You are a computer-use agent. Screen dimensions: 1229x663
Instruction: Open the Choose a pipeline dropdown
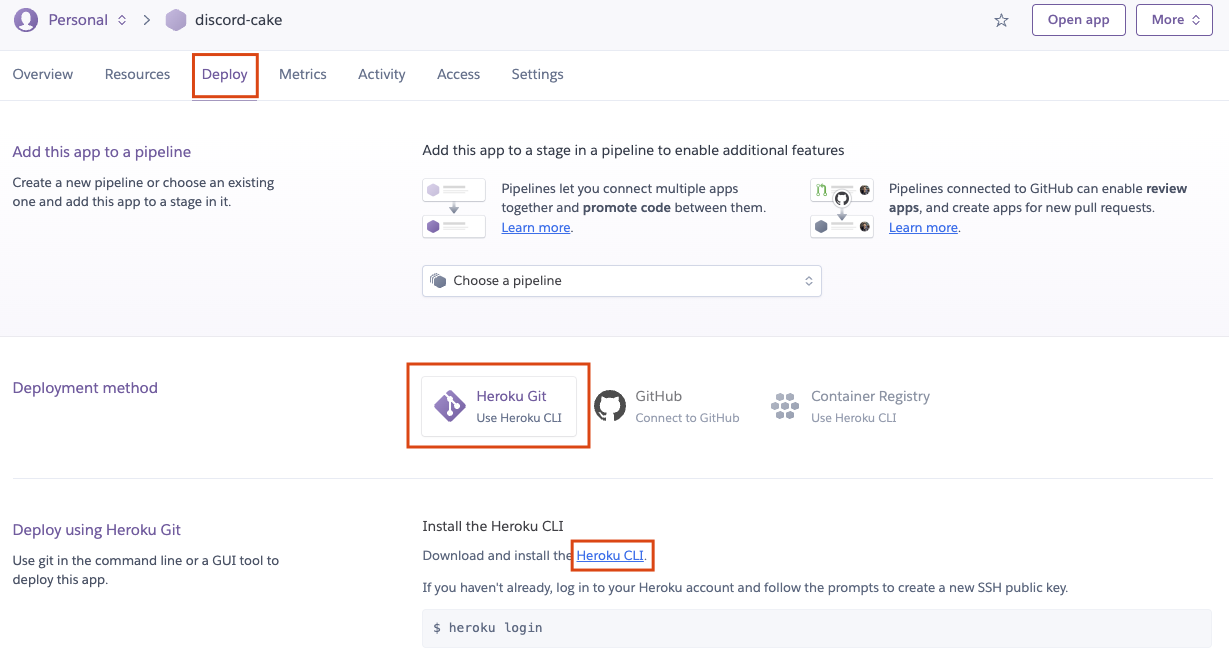622,281
